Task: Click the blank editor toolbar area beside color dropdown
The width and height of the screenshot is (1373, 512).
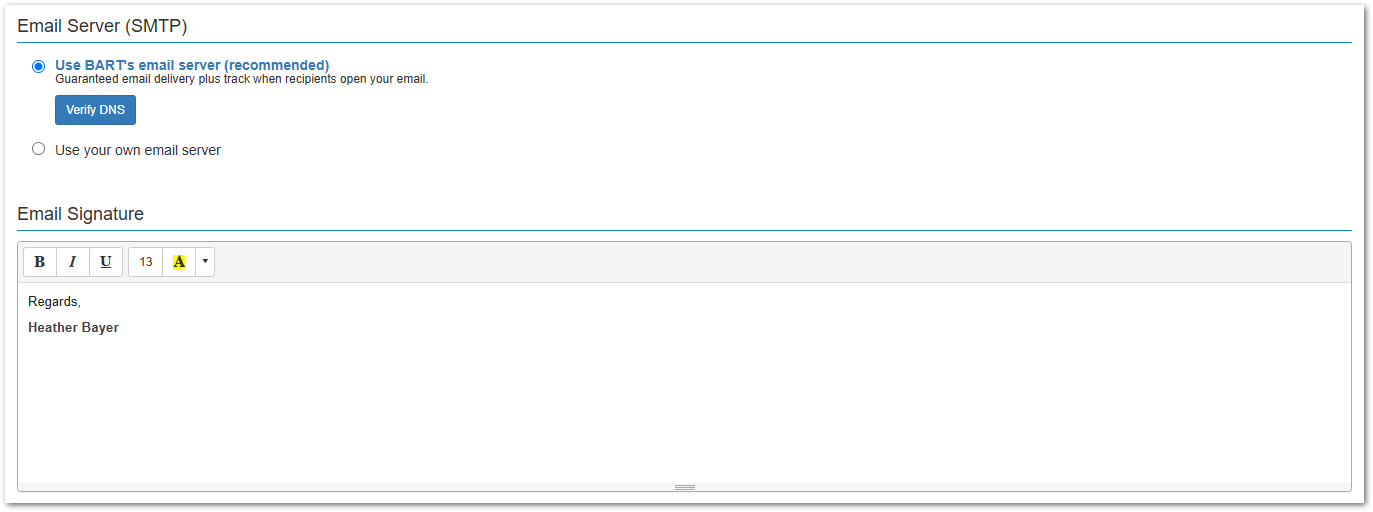Action: tap(780, 262)
